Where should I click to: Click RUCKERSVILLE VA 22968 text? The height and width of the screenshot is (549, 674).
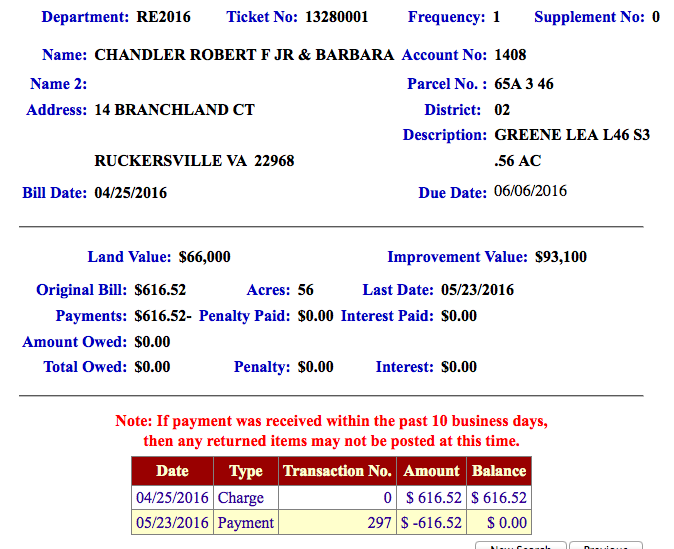coord(194,161)
